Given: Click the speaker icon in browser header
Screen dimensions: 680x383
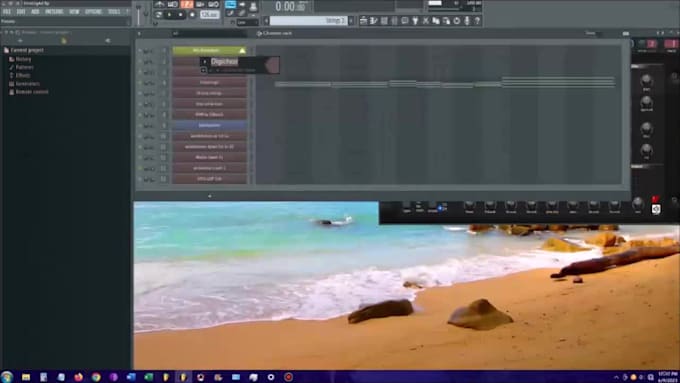Looking at the screenshot, I should point(108,41).
